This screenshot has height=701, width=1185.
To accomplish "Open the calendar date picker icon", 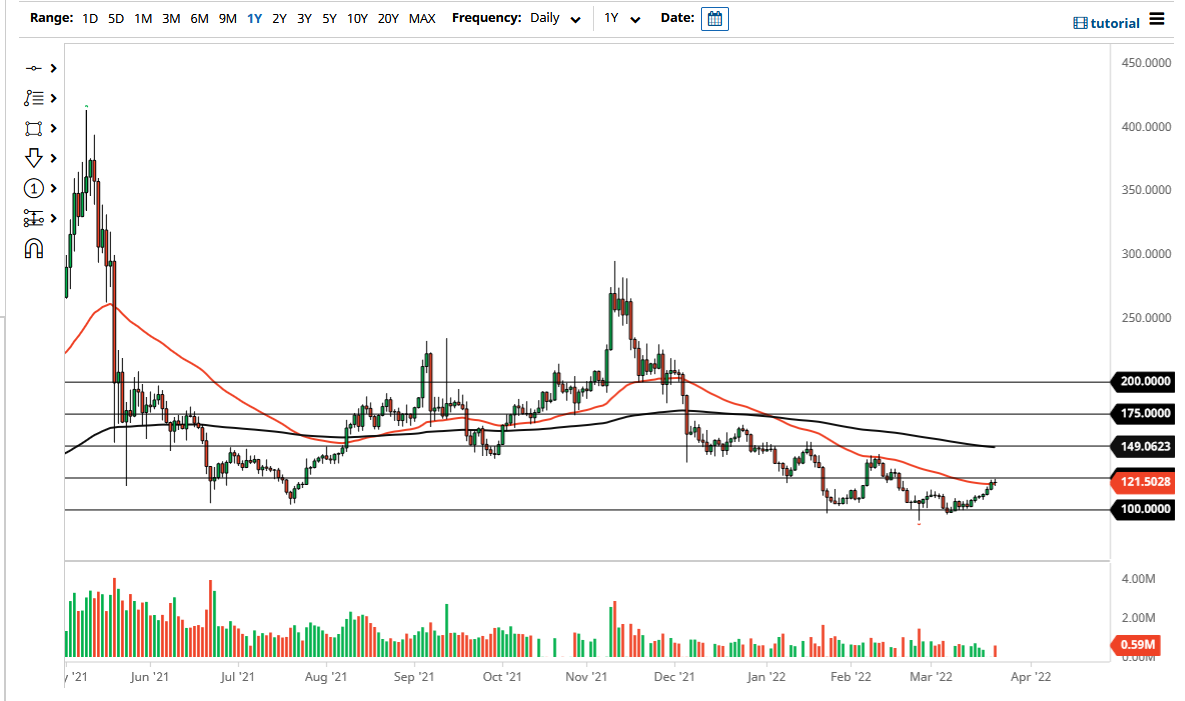I will [713, 18].
